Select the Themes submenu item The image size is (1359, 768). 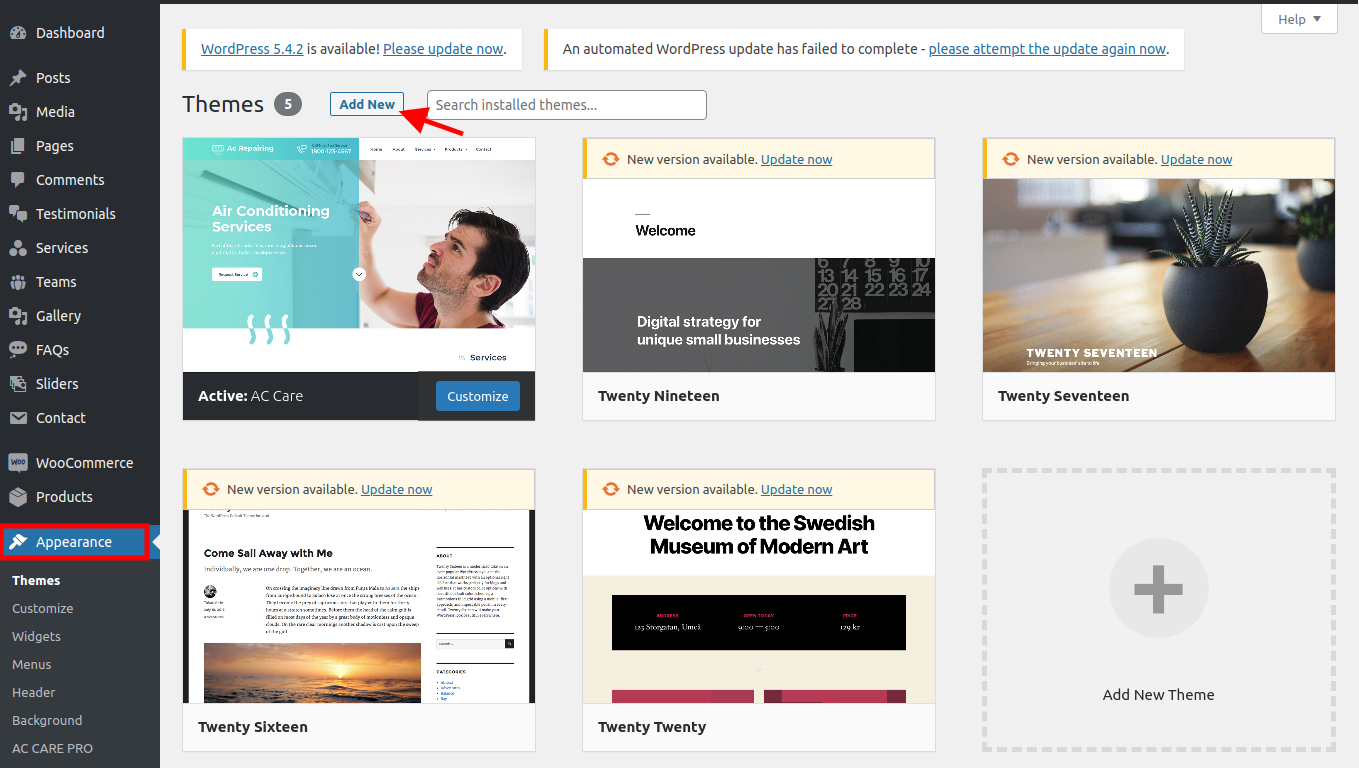[36, 580]
